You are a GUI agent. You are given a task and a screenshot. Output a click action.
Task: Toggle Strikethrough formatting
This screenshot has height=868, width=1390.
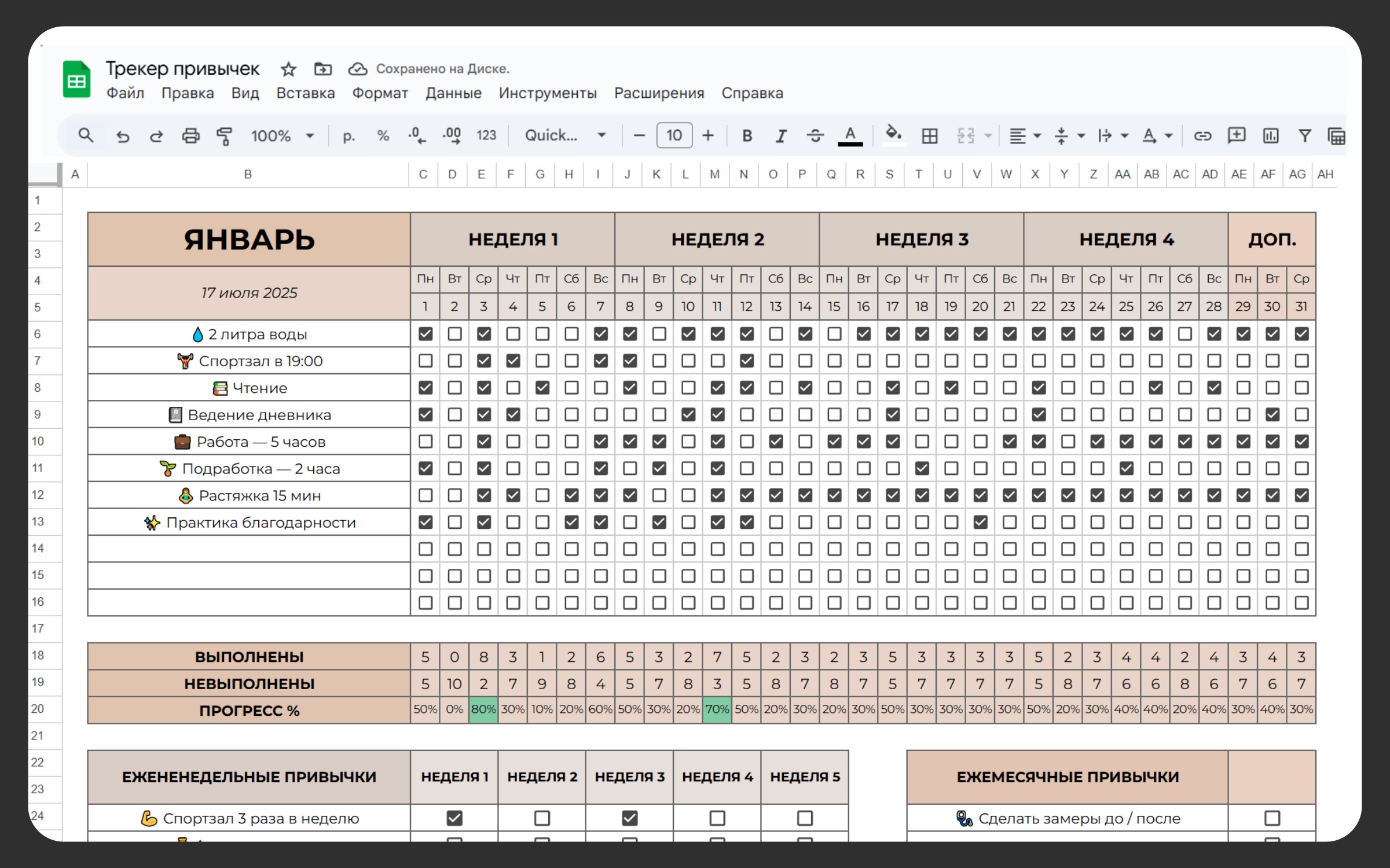coord(815,136)
